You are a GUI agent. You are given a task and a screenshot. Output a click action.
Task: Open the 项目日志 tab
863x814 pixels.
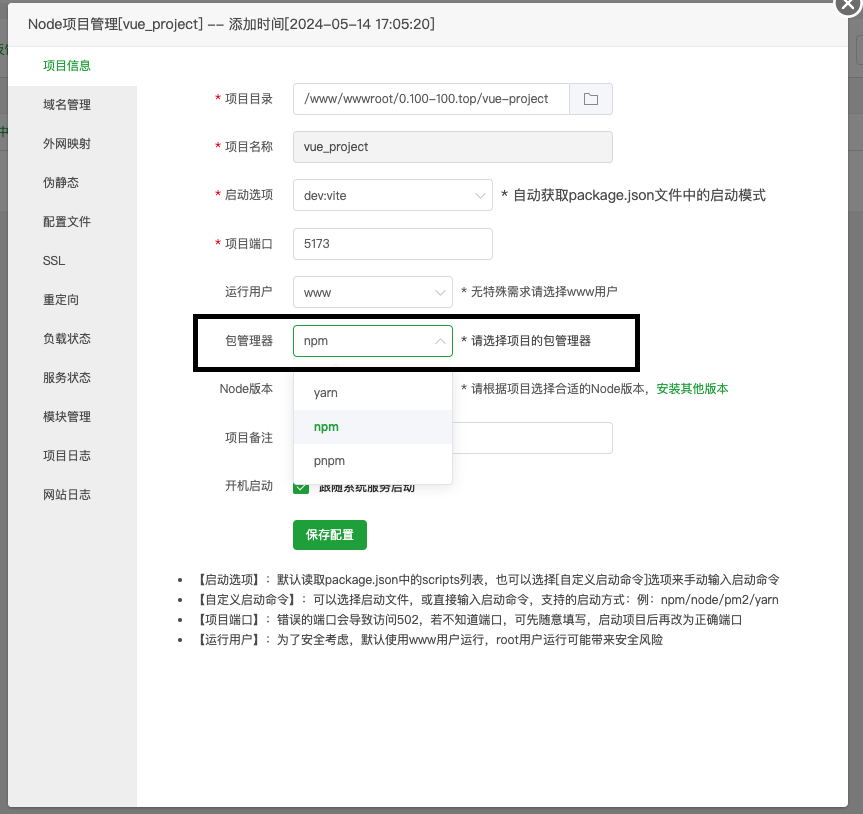click(x=72, y=456)
